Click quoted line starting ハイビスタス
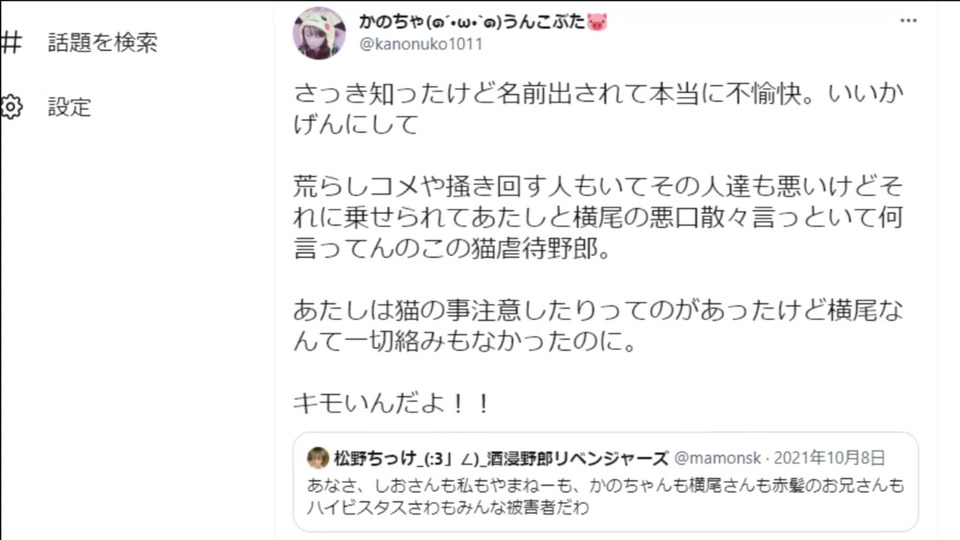Viewport: 960px width, 540px height. pos(448,508)
